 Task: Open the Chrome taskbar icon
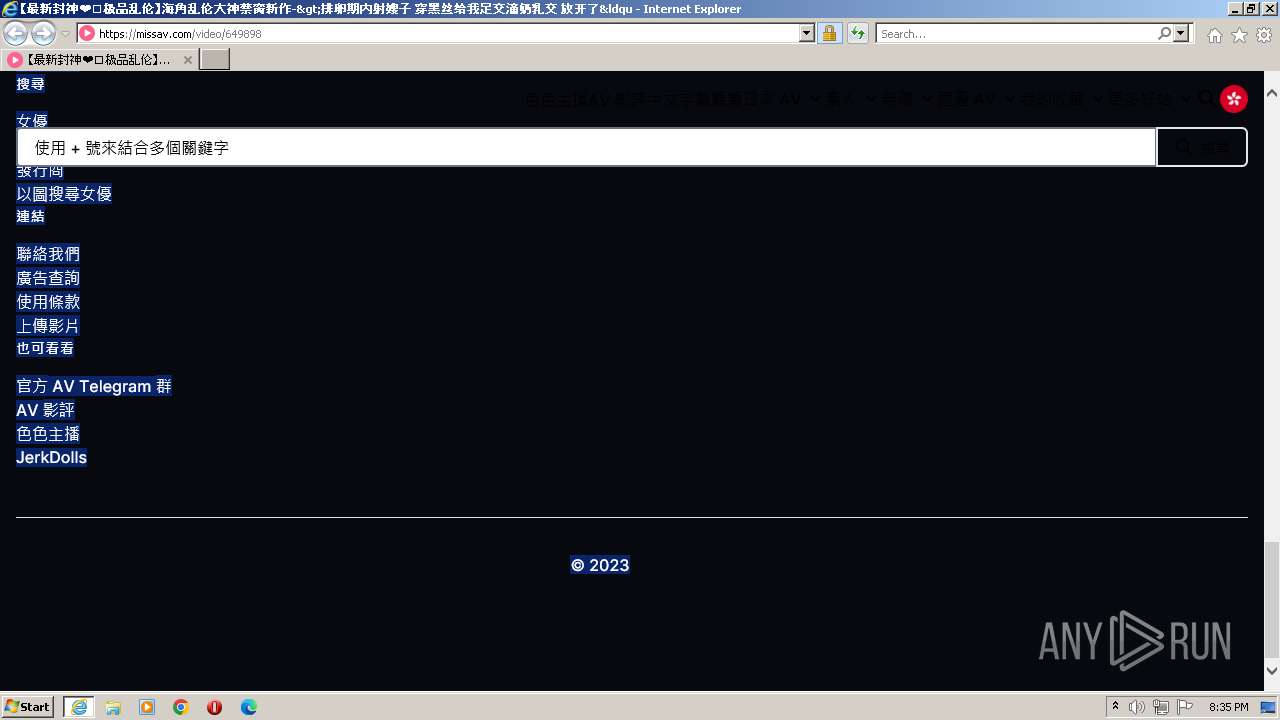click(181, 707)
